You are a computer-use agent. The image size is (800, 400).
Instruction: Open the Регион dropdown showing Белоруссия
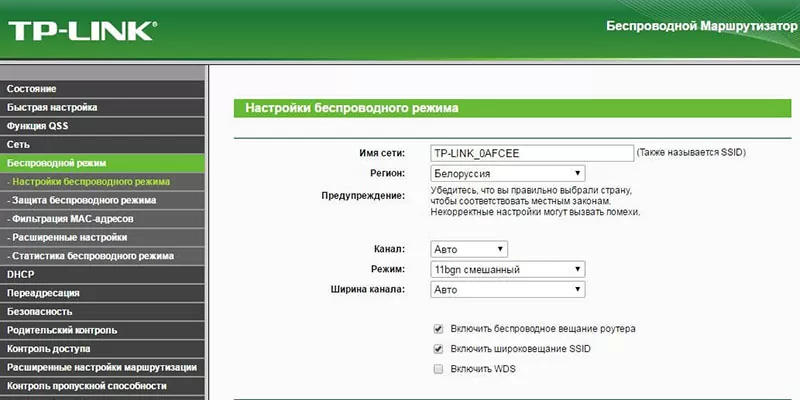(508, 173)
